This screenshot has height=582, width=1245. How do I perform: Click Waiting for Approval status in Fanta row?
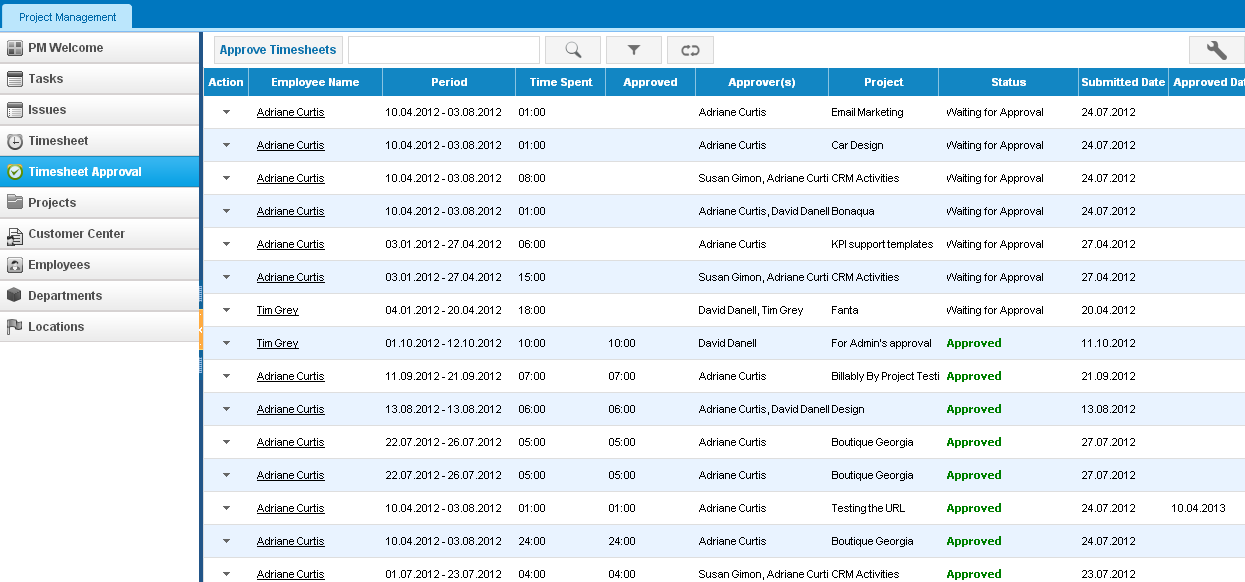pos(995,310)
